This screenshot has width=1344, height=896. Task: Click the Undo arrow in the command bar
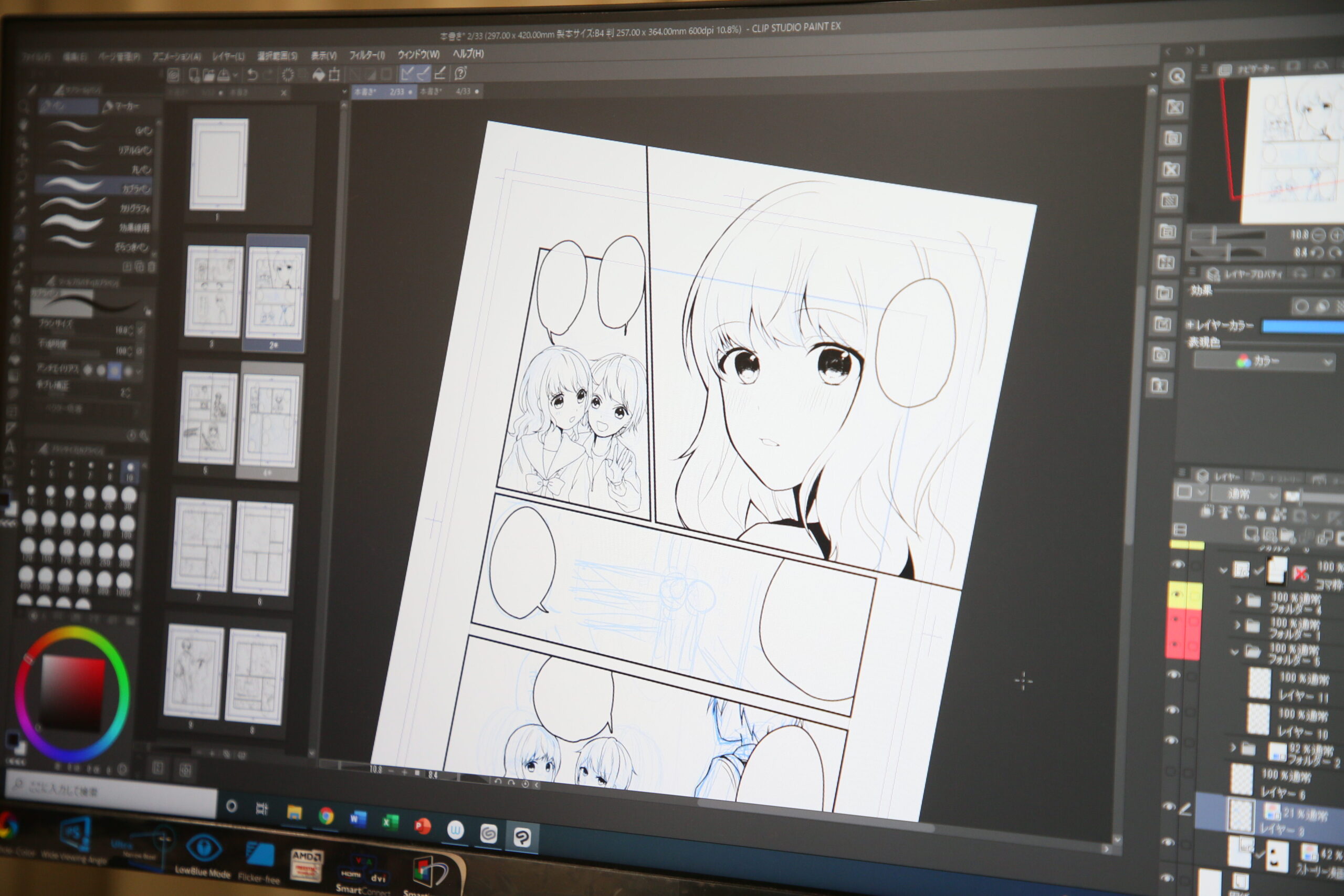[252, 75]
